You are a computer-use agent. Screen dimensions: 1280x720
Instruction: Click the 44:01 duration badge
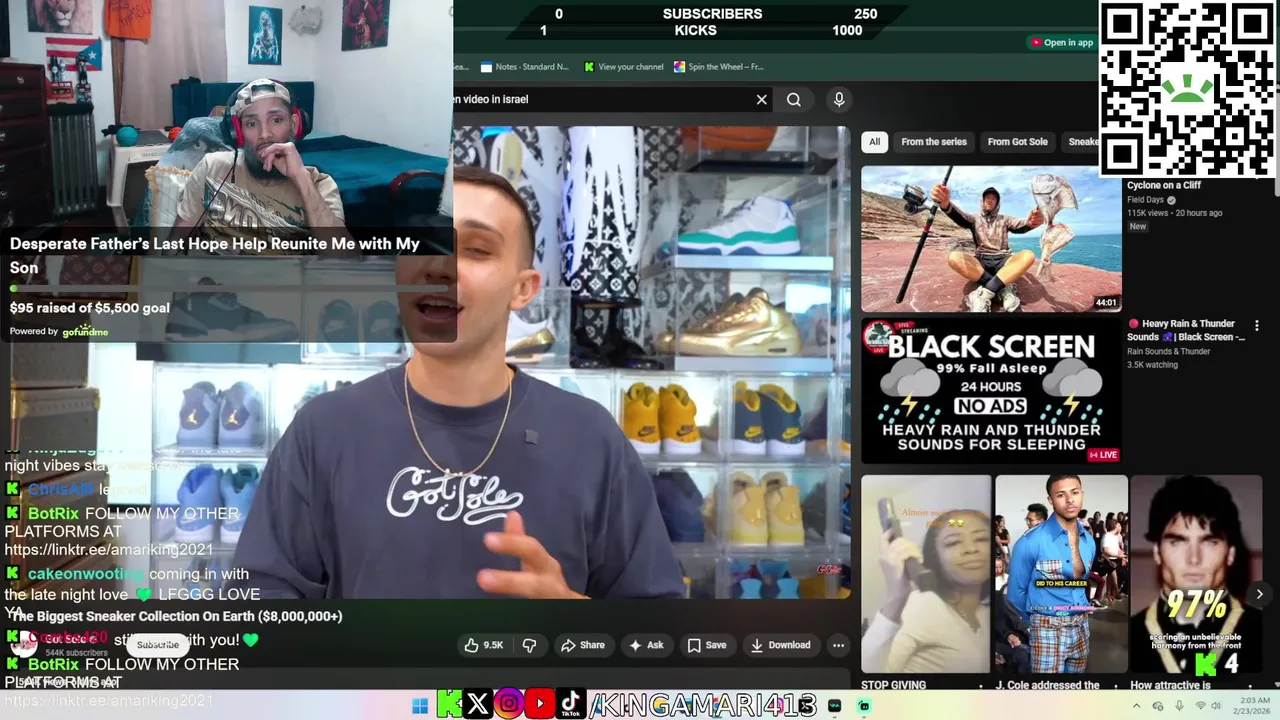[x=1106, y=302]
